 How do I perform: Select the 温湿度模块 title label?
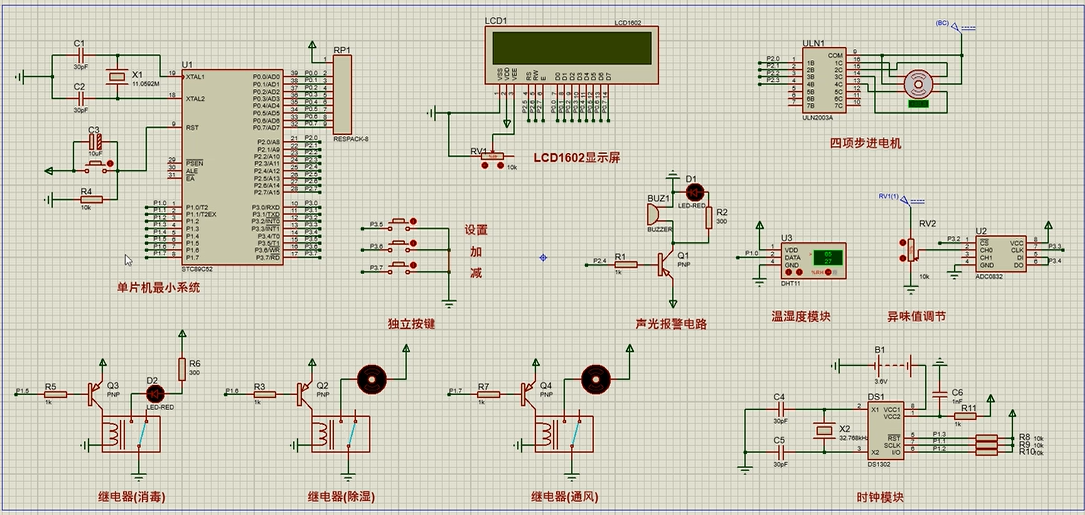pyautogui.click(x=801, y=316)
